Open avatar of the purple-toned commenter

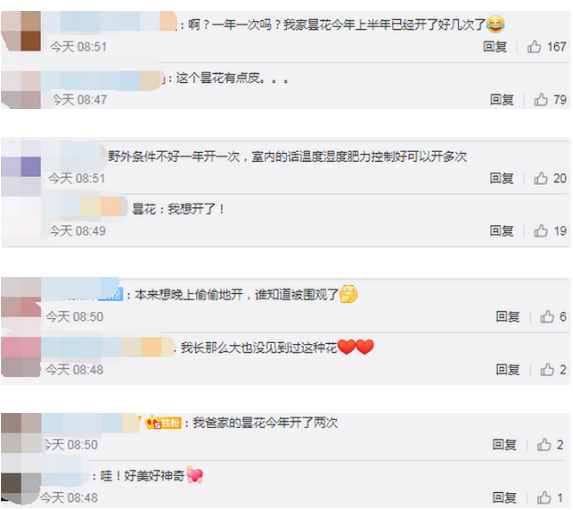tap(21, 167)
